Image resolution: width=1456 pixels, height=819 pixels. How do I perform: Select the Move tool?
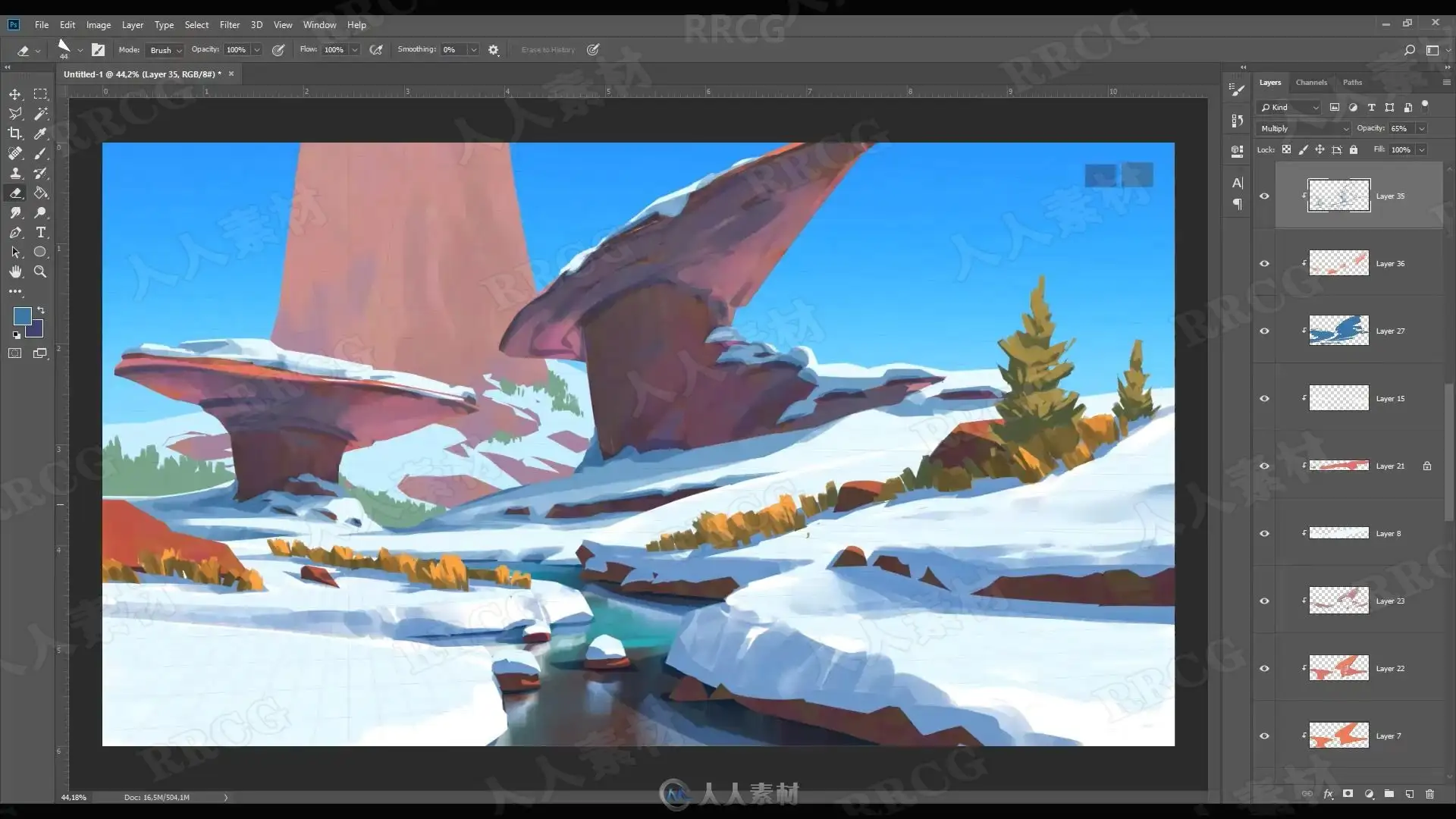(15, 94)
